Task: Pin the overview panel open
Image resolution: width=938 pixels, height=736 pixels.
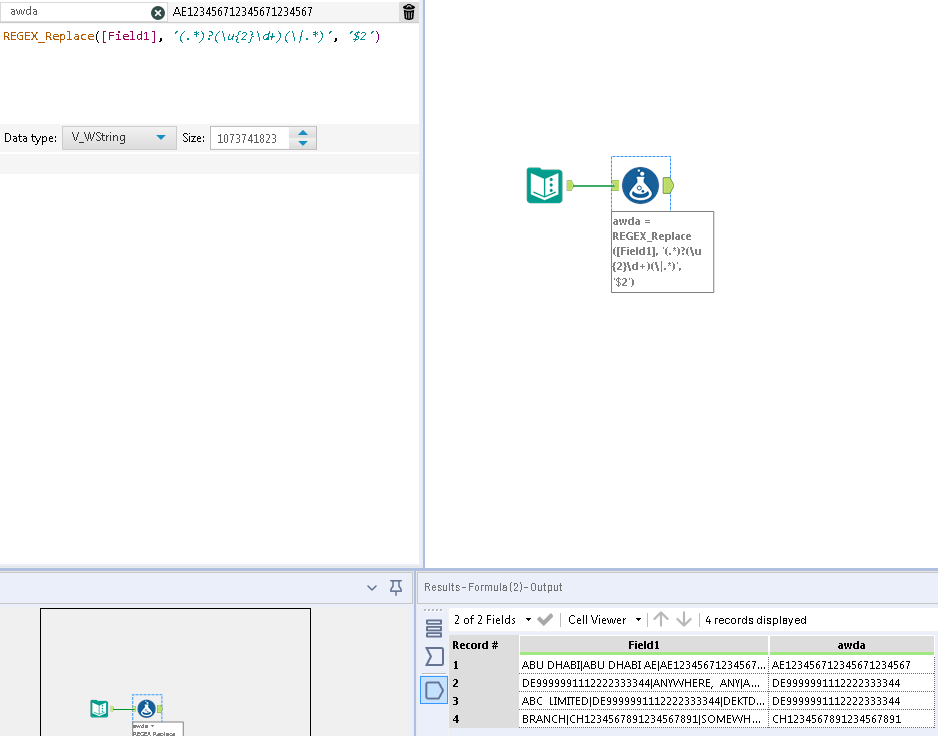Action: click(x=396, y=588)
